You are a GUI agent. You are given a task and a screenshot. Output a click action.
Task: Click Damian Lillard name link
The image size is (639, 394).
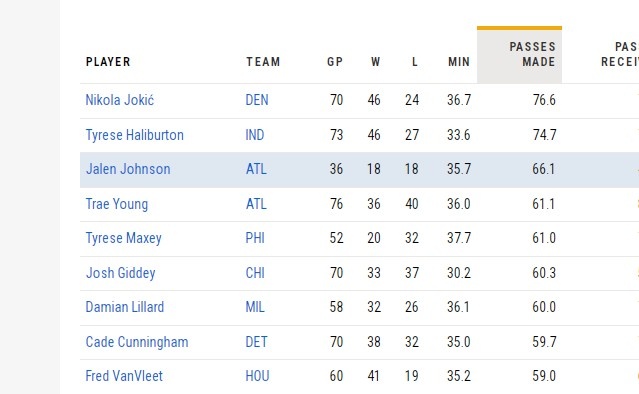(125, 307)
